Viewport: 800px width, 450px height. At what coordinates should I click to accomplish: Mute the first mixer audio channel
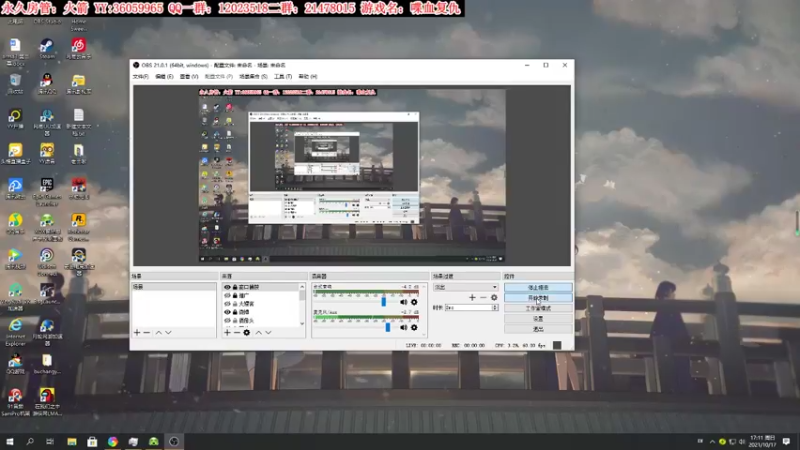404,303
